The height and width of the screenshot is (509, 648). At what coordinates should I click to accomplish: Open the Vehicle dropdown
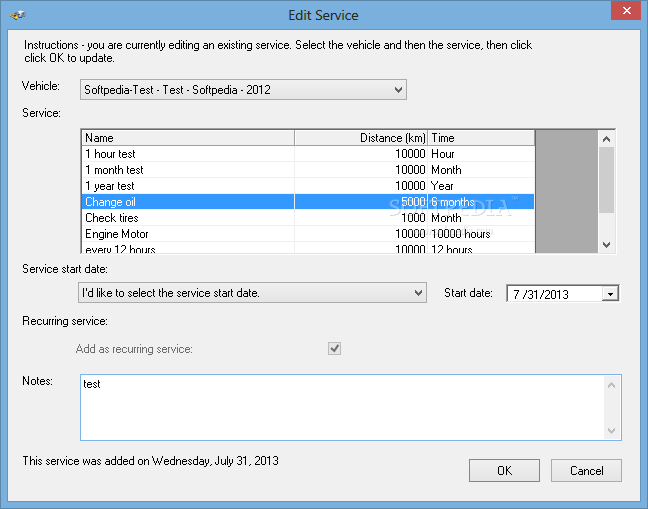(x=243, y=90)
